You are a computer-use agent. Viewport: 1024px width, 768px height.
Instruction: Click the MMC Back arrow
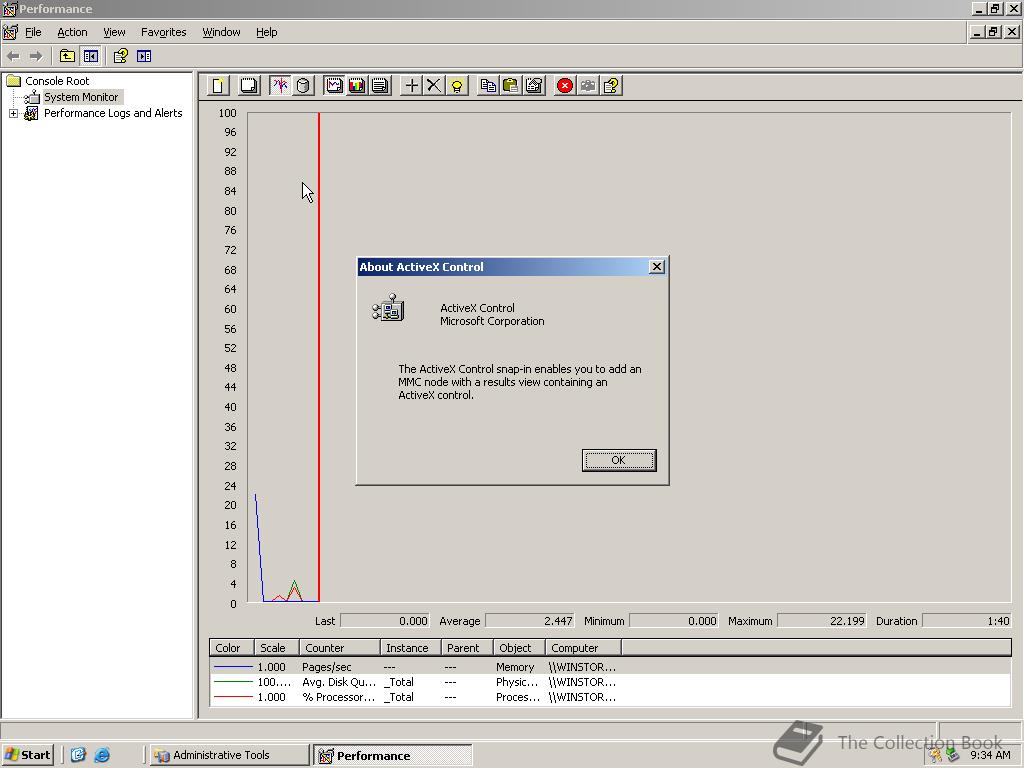[13, 56]
